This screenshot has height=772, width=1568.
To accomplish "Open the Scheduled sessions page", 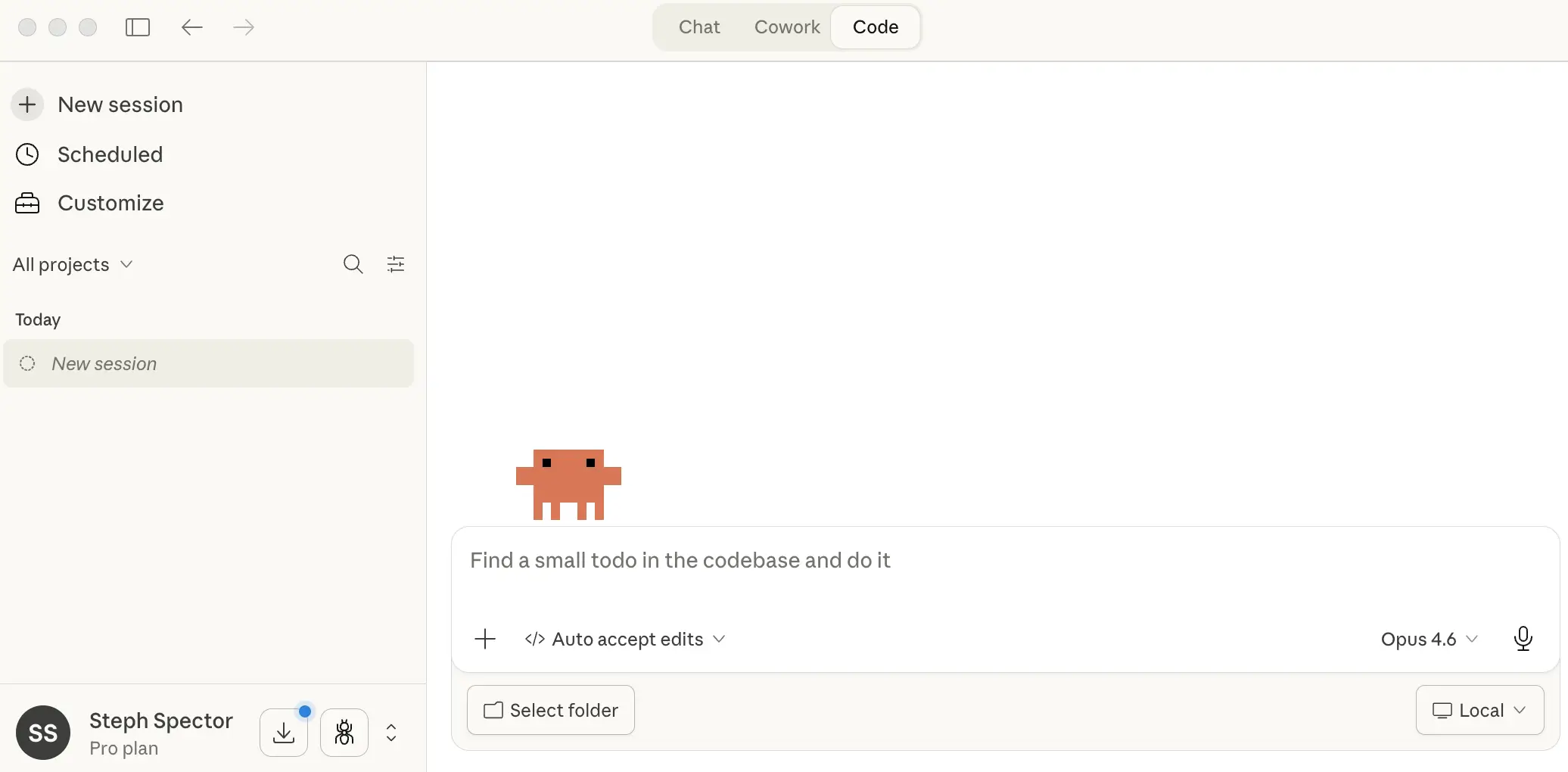I will 110,154.
